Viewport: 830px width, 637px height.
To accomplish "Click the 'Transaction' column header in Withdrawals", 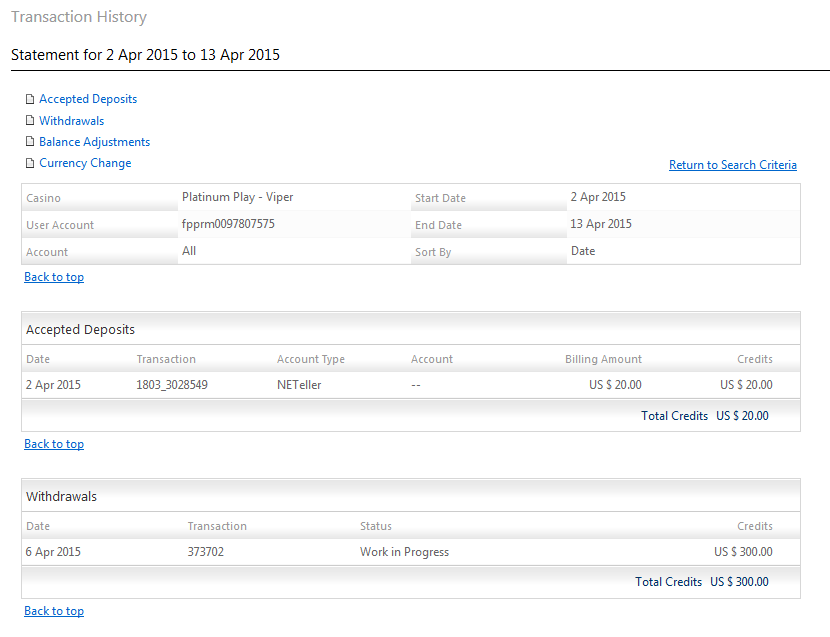I will pyautogui.click(x=217, y=526).
